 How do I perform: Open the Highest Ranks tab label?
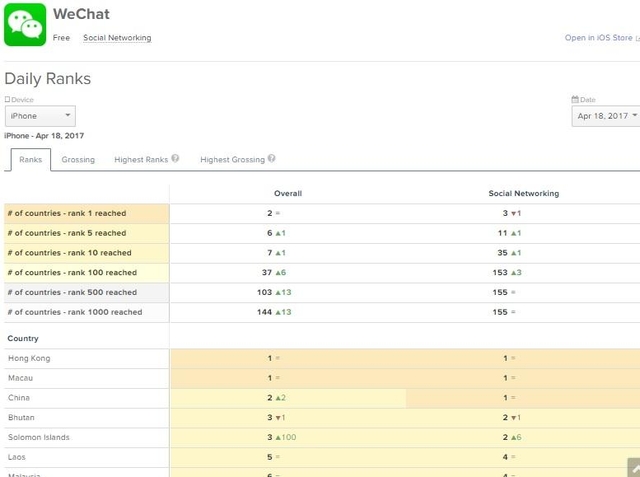point(141,160)
